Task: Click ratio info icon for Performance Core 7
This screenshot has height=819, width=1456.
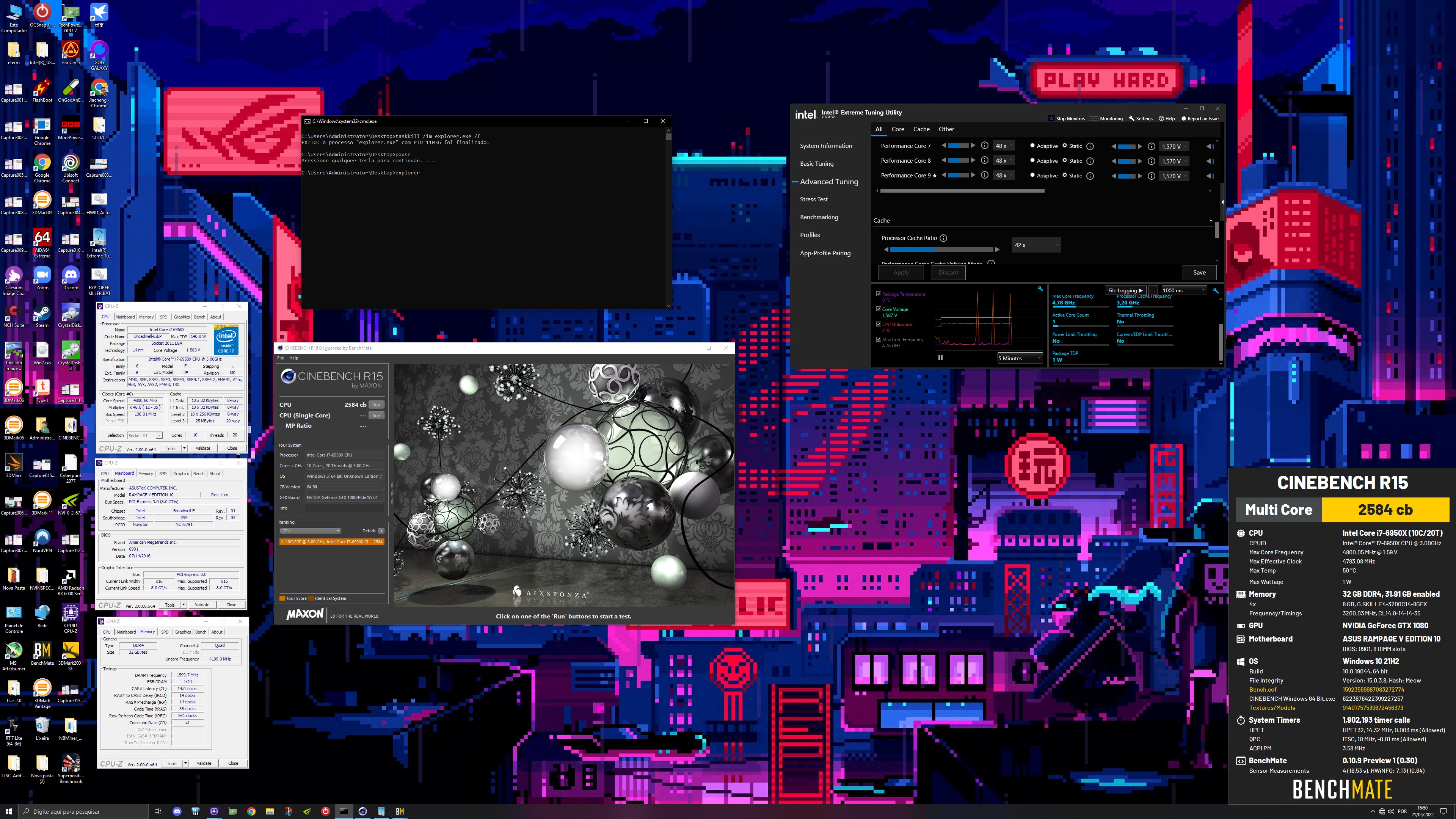Action: point(985,146)
